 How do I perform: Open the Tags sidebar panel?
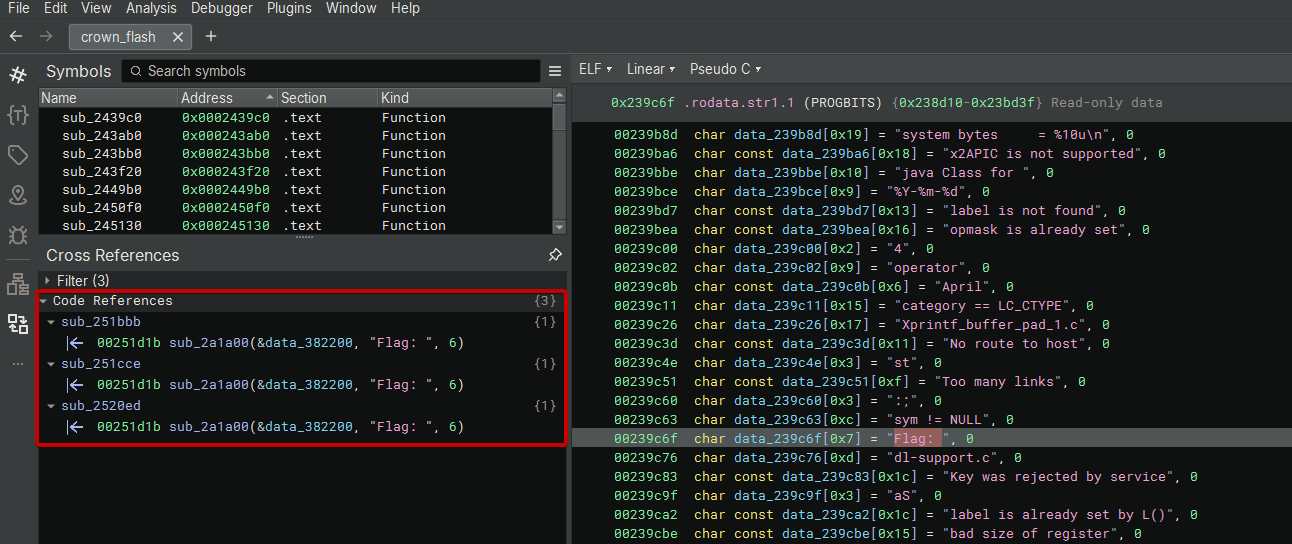[x=17, y=155]
